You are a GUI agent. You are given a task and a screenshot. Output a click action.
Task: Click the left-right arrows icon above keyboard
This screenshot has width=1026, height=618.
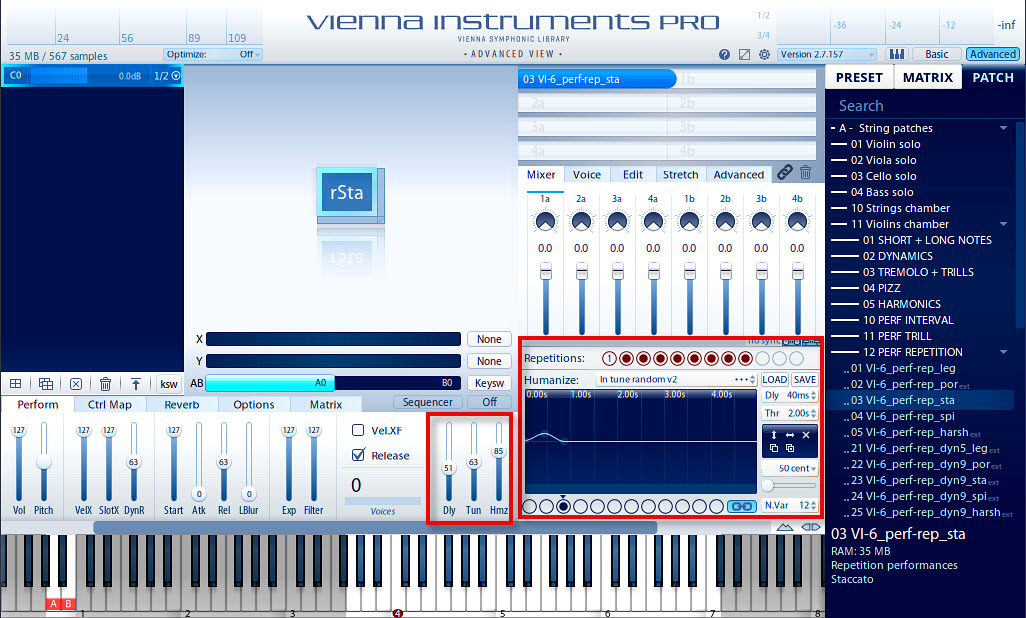pyautogui.click(x=811, y=527)
